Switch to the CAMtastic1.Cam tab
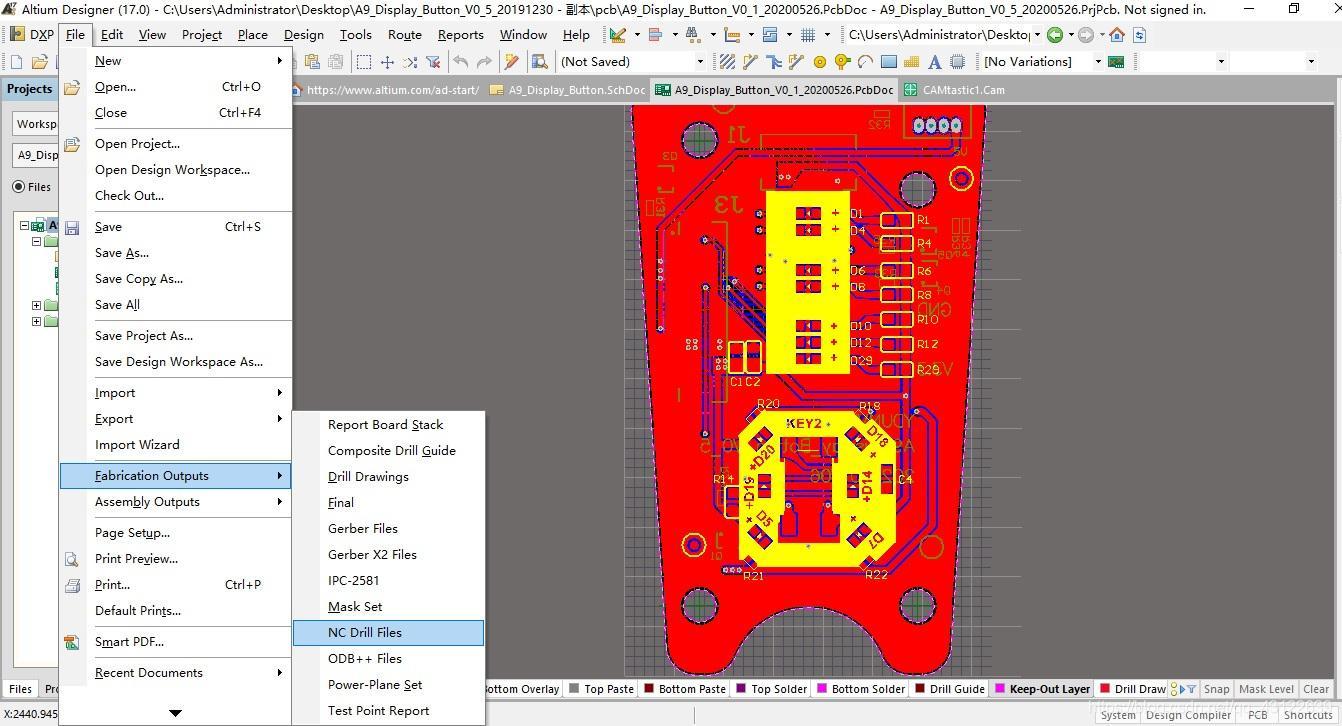 pyautogui.click(x=954, y=89)
